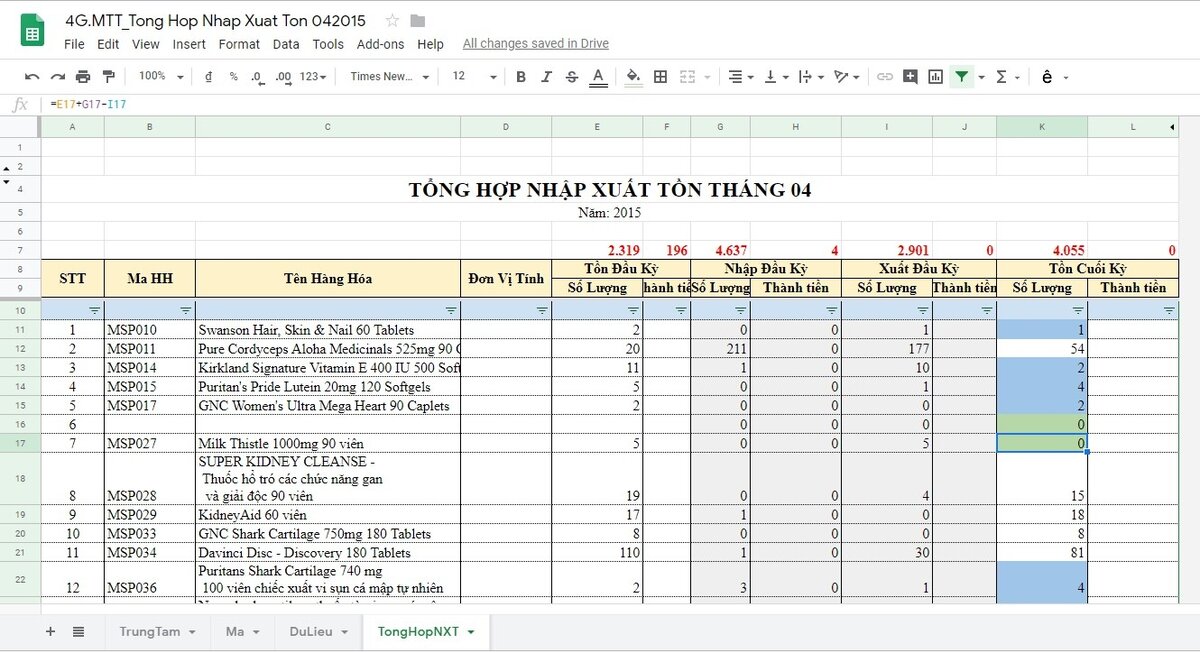Open fill color picker

click(633, 77)
